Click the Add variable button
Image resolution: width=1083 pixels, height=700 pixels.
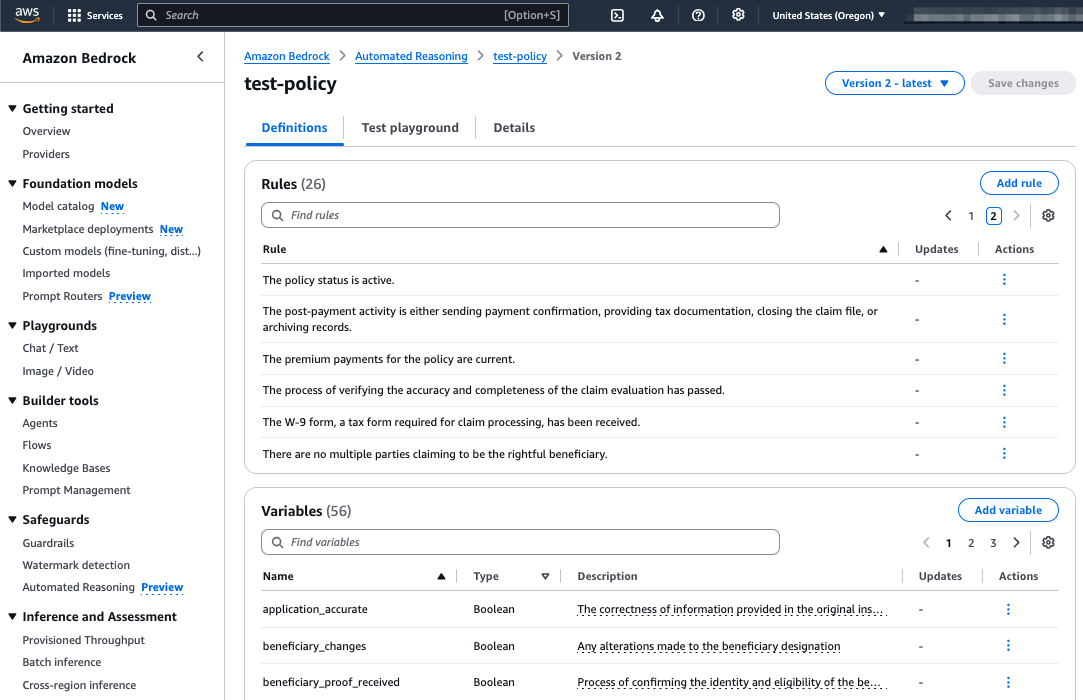(1008, 510)
